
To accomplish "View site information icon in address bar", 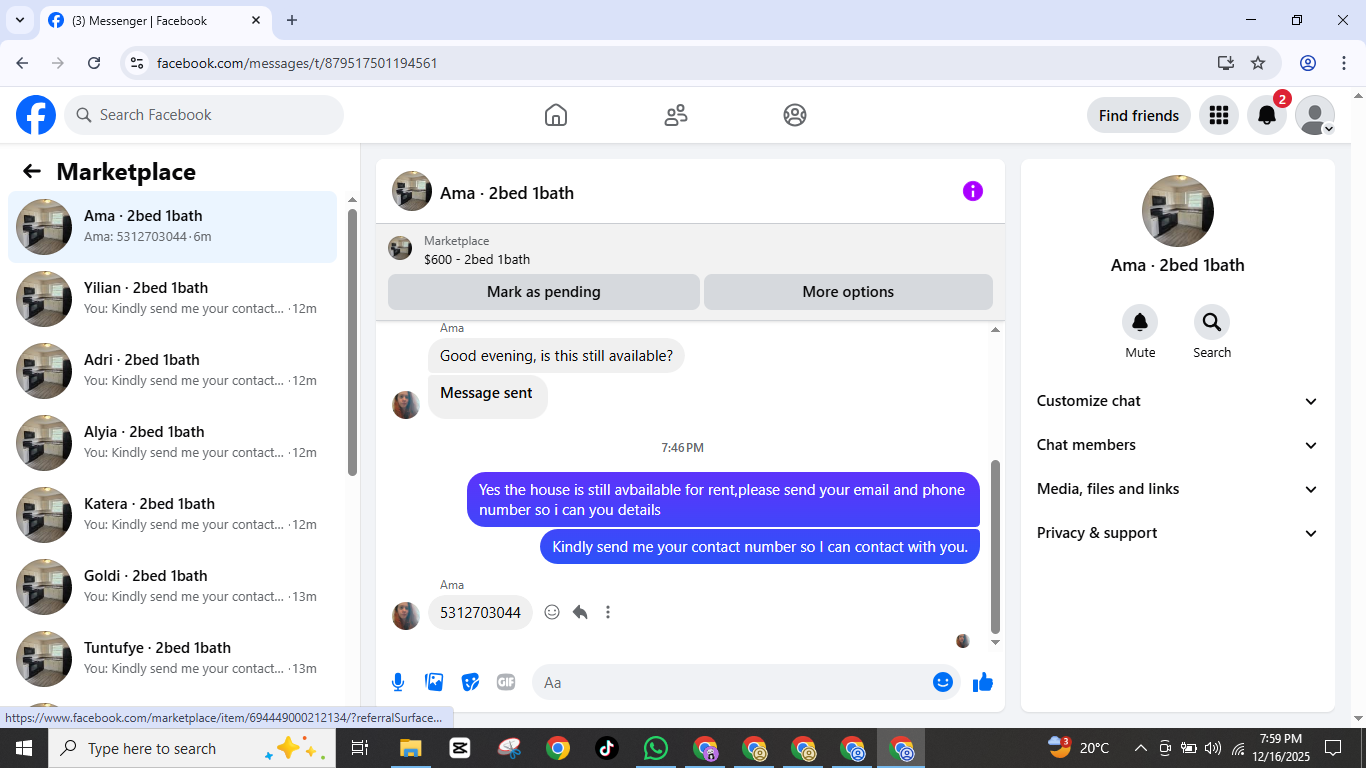I will click(x=138, y=63).
